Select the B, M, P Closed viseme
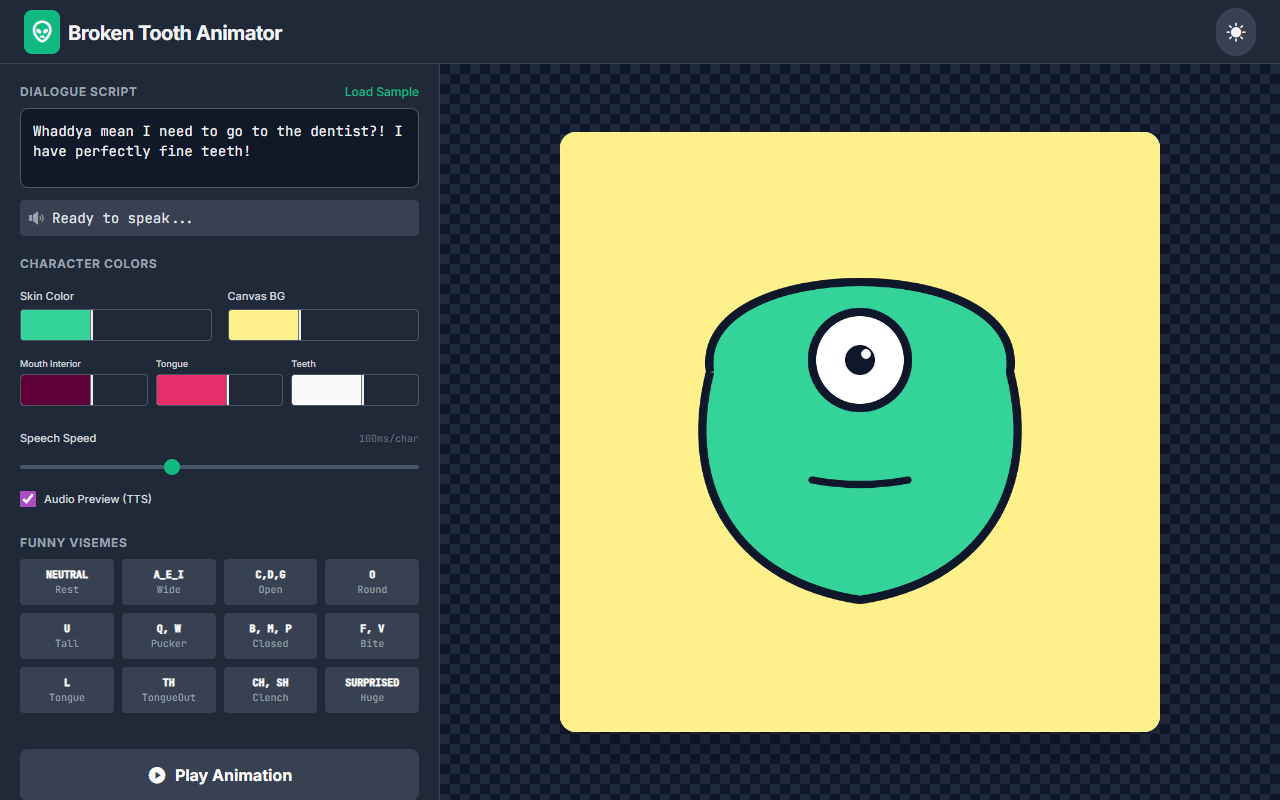This screenshot has width=1280, height=800. (x=269, y=635)
